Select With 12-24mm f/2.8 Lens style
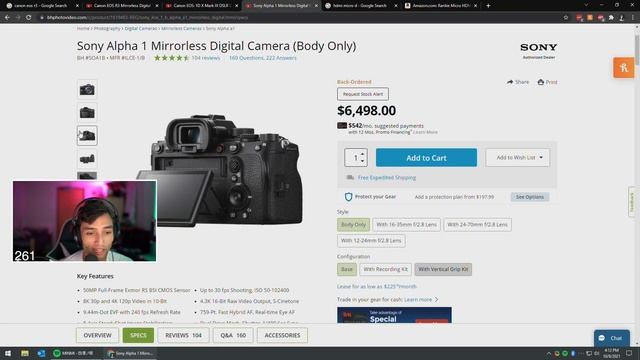Screen dimensions: 640x360 [371, 241]
